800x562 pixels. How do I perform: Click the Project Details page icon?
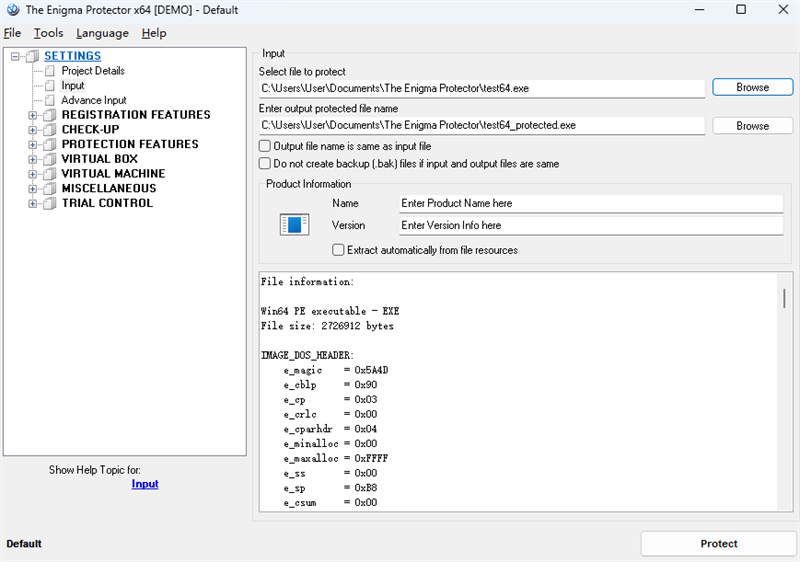click(x=49, y=71)
